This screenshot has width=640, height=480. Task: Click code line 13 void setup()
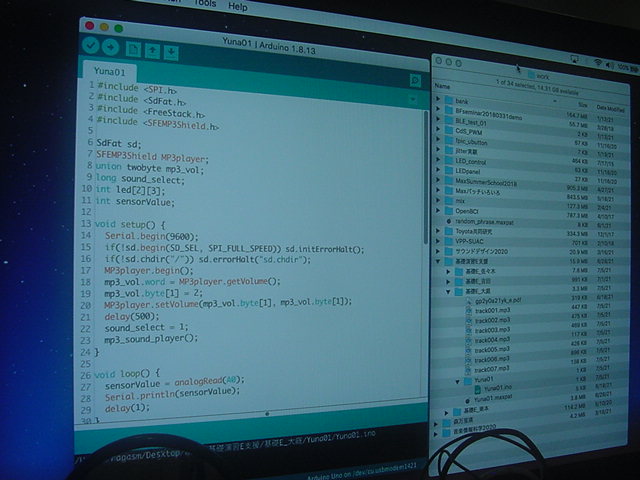point(130,224)
